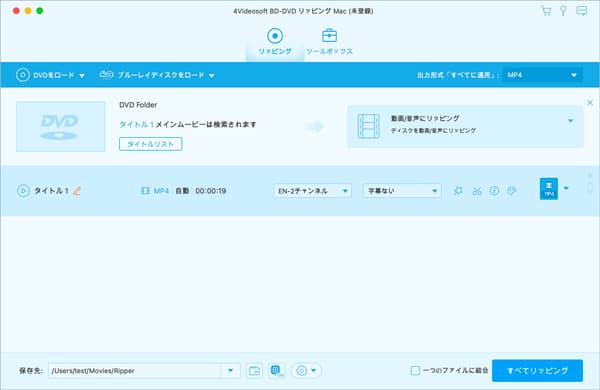Image resolution: width=600 pixels, height=390 pixels.
Task: Click the film strip ripping mode icon
Action: point(368,126)
